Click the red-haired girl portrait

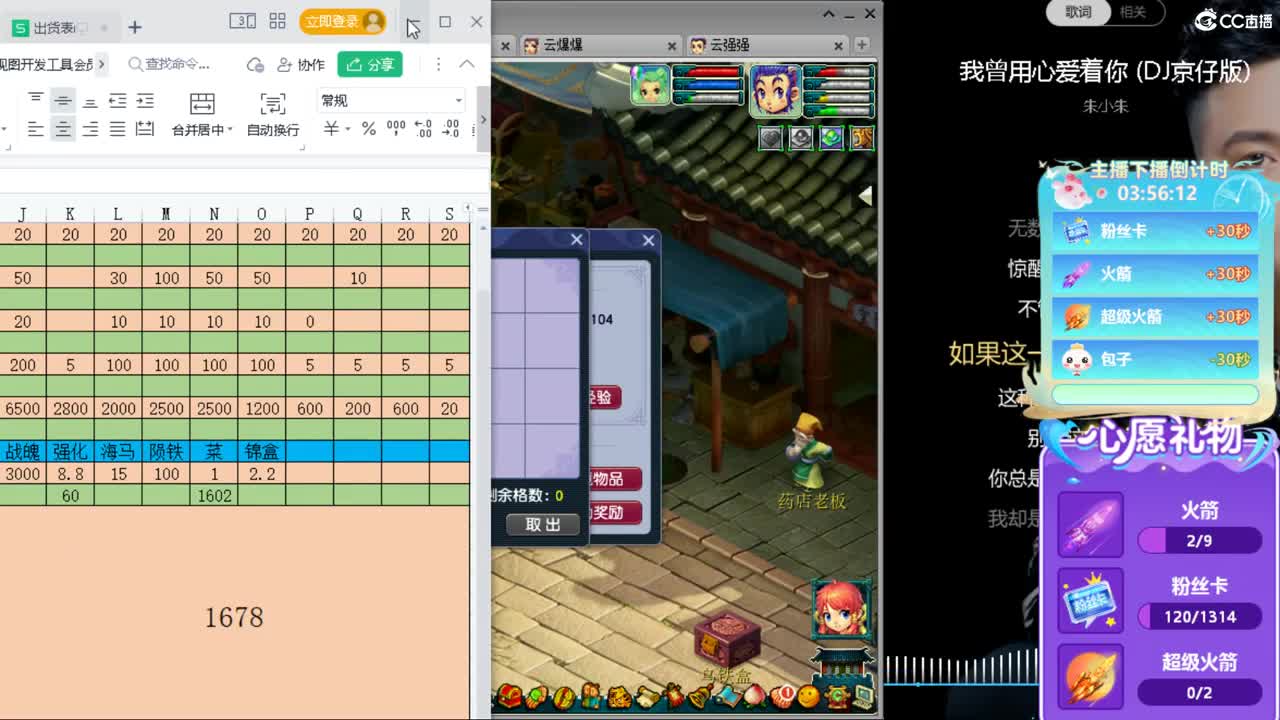click(841, 610)
